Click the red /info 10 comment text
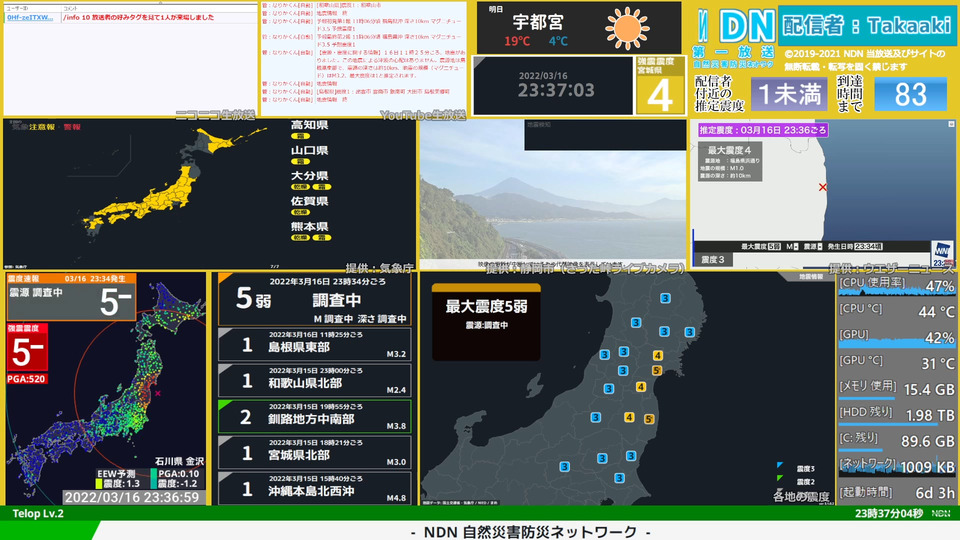The width and height of the screenshot is (960, 540). (x=138, y=18)
